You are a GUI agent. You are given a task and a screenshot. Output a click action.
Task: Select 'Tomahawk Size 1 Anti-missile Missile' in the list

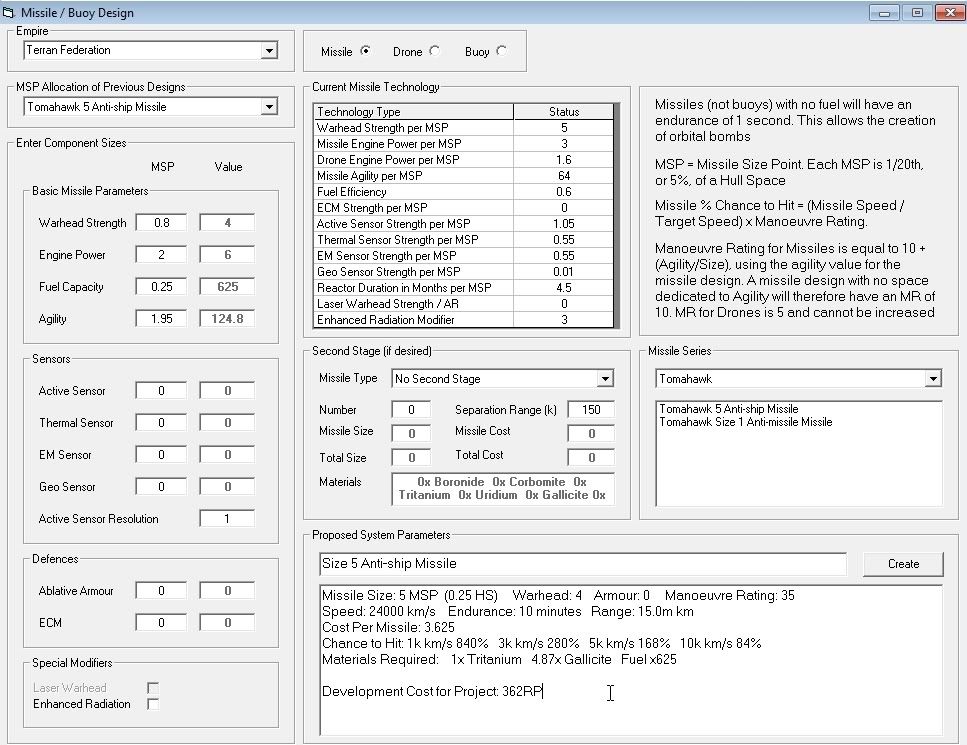point(746,422)
